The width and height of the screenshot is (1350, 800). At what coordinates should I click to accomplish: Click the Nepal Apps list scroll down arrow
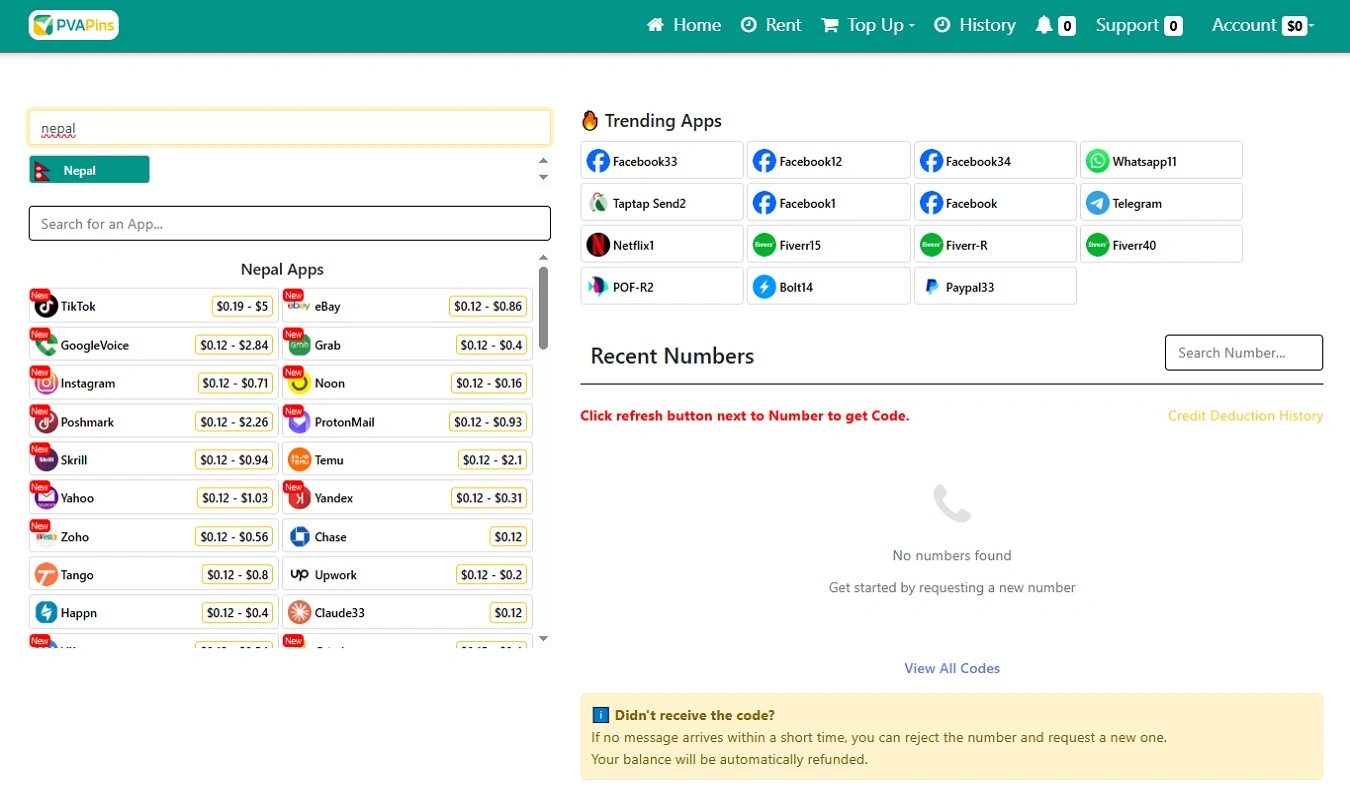coord(543,638)
